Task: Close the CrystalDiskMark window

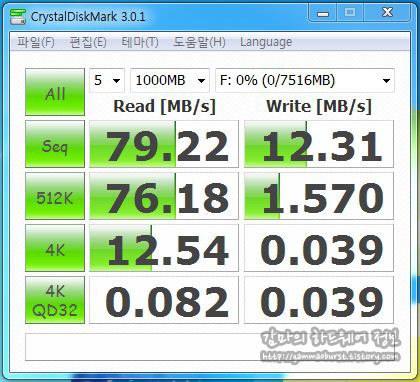Action: [x=387, y=13]
